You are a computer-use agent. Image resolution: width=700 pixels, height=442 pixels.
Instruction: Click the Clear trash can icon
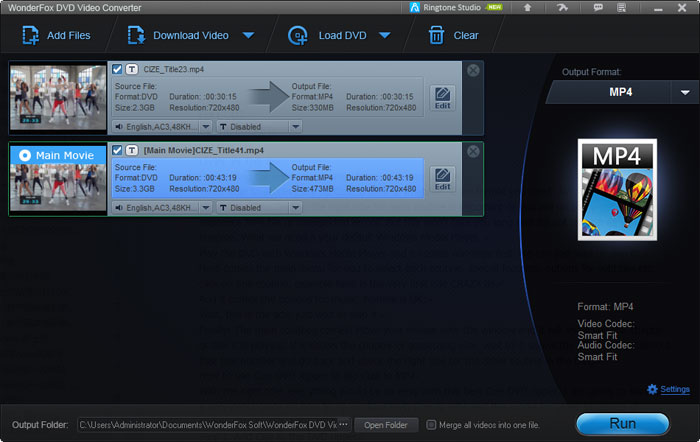click(x=436, y=35)
